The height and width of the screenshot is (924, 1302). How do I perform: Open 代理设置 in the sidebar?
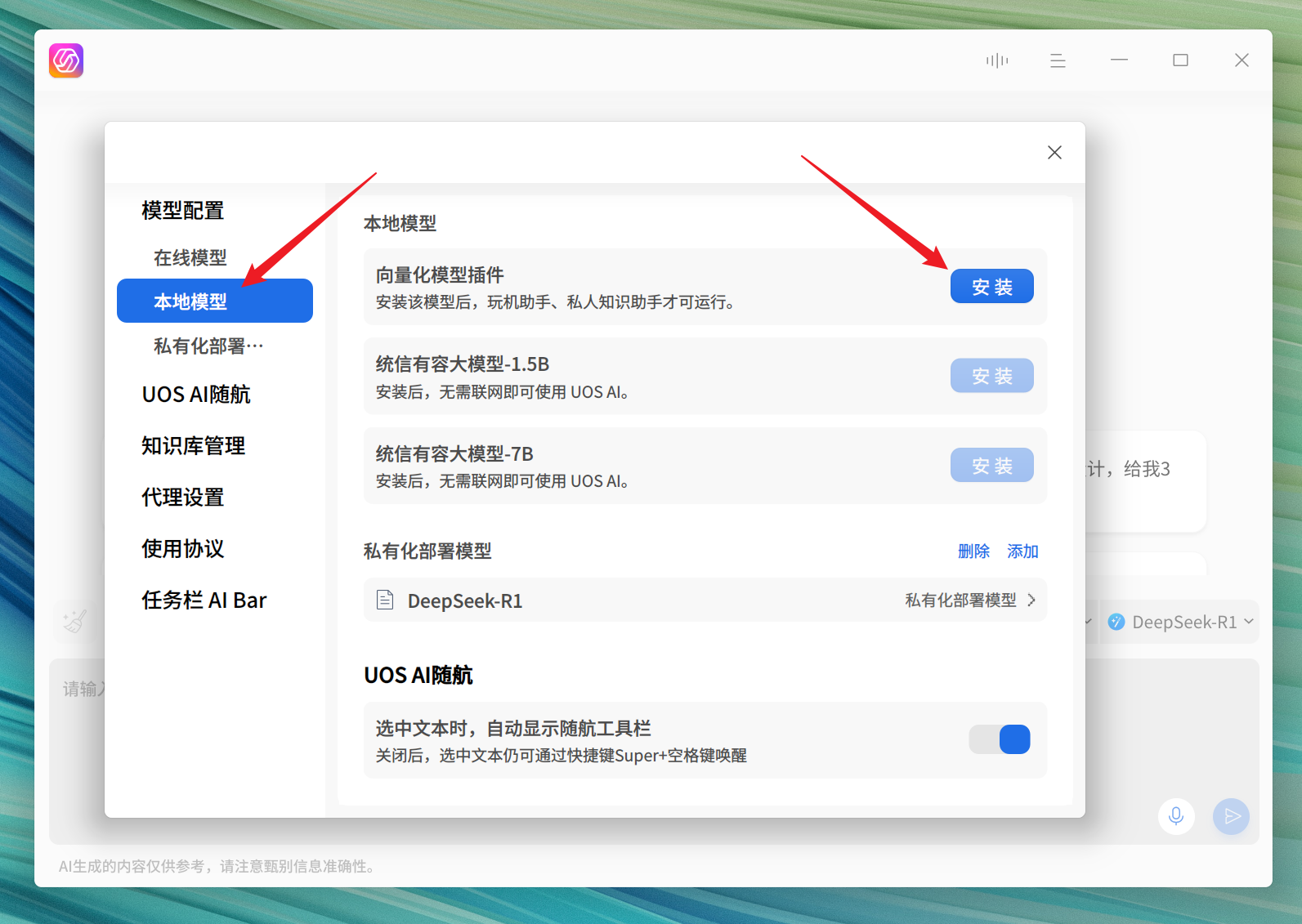(182, 497)
